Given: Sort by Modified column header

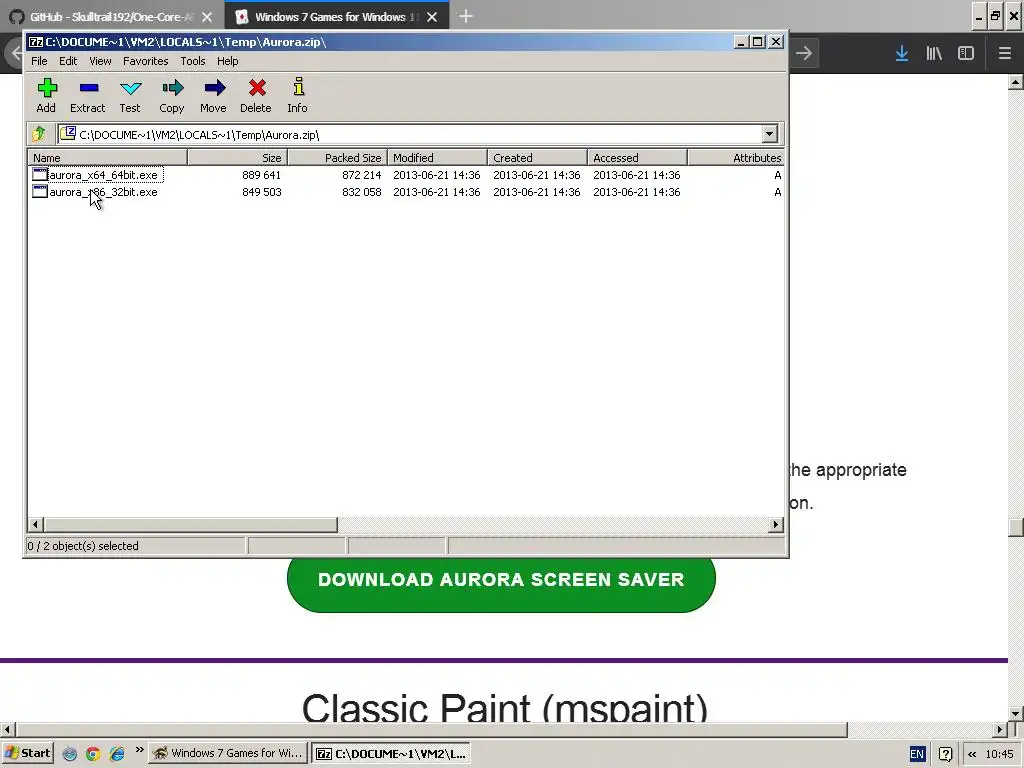Looking at the screenshot, I should point(438,157).
